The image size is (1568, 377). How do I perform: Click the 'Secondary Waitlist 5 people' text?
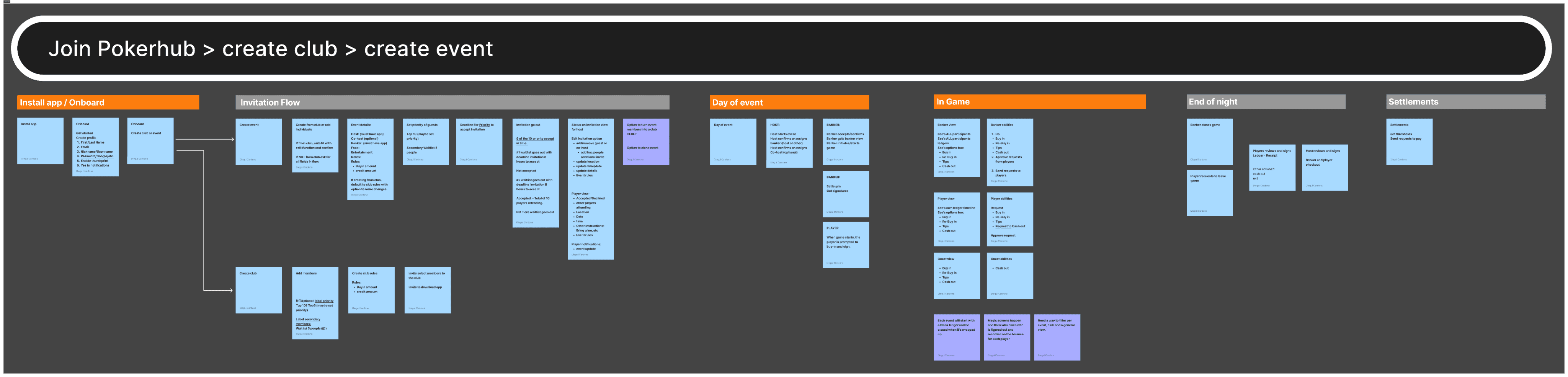422,150
